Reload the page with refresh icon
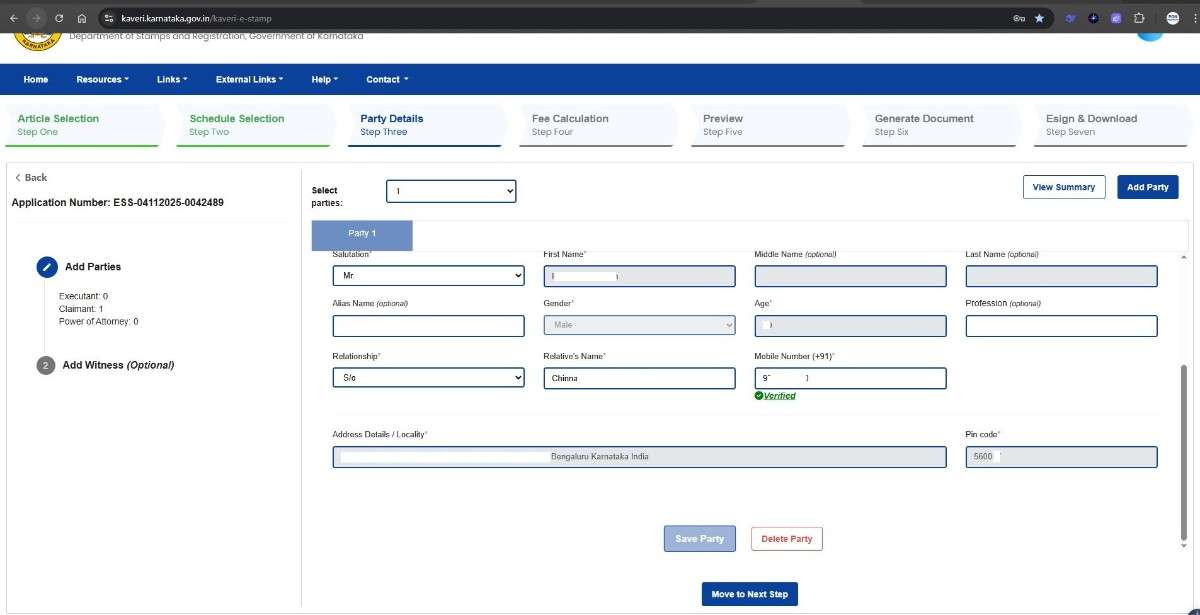This screenshot has height=615, width=1200. point(59,18)
